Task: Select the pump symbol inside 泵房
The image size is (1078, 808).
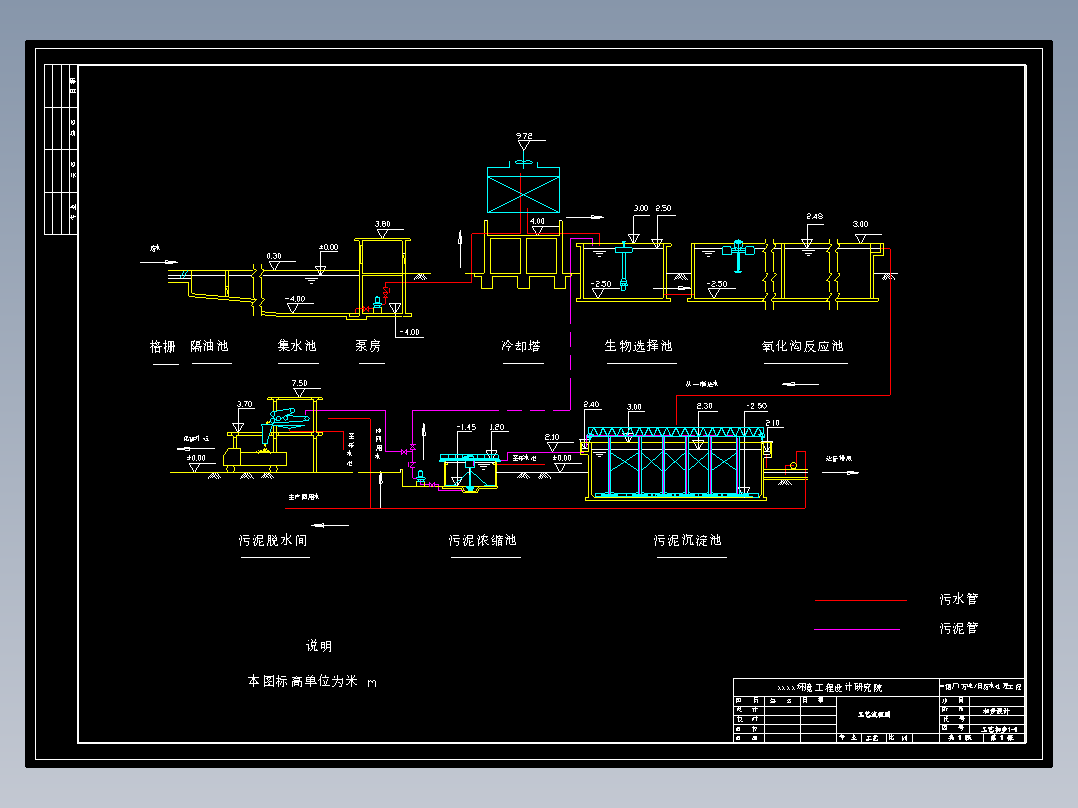Action: coord(377,304)
